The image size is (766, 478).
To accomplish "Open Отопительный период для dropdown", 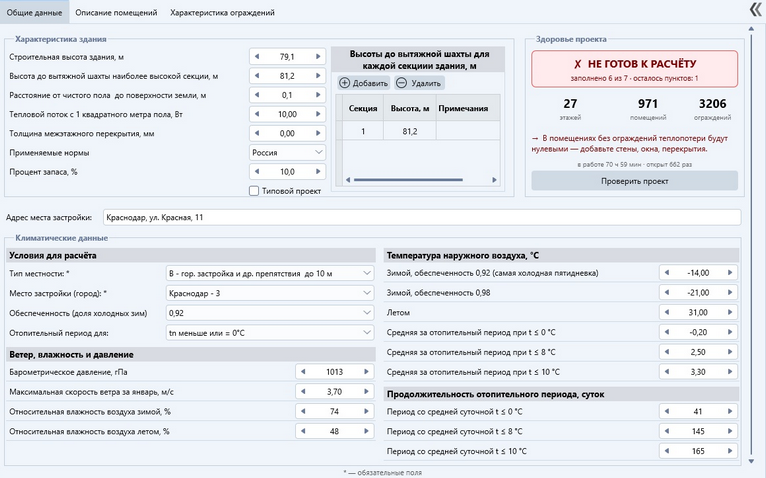I will click(x=270, y=333).
